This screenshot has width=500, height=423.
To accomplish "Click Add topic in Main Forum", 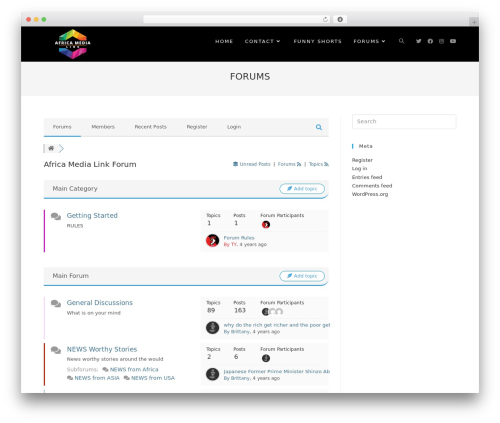I will click(x=302, y=276).
